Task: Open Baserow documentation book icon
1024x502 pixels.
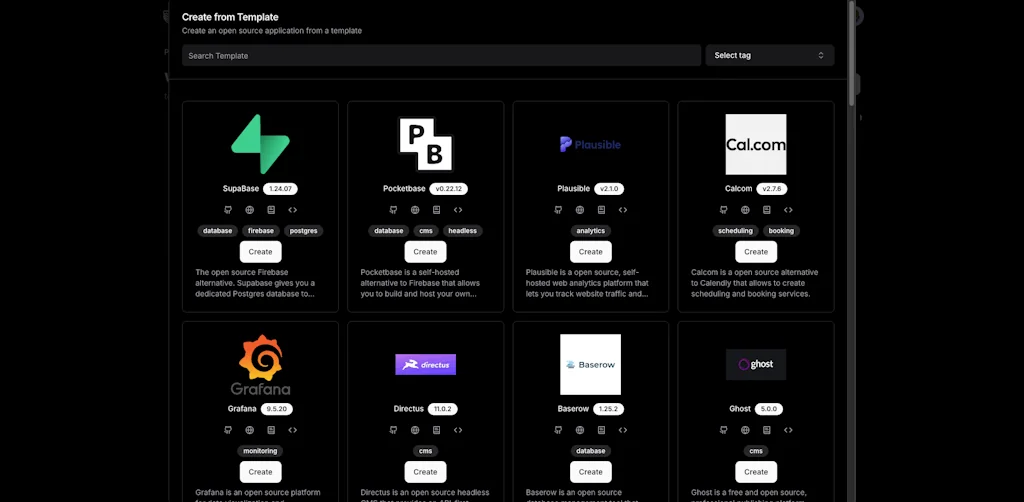Action: coord(601,430)
